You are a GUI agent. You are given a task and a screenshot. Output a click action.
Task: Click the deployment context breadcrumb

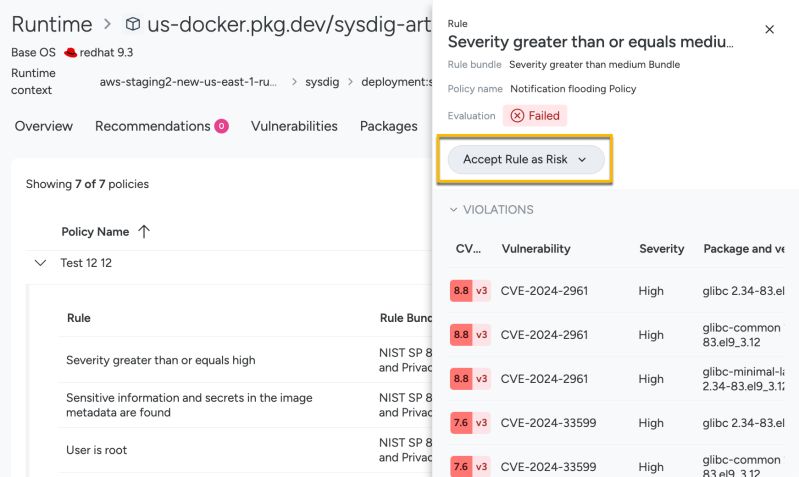click(x=396, y=82)
